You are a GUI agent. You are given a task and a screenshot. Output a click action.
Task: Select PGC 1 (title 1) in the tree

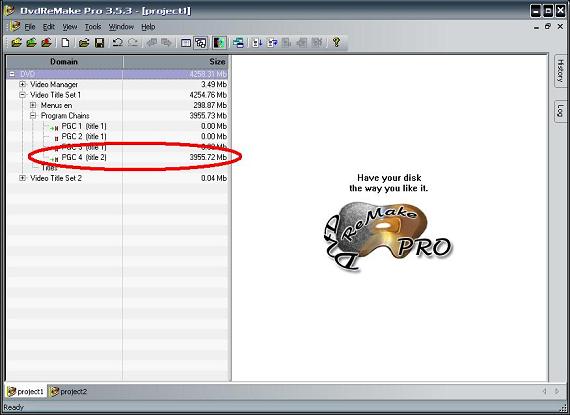(x=84, y=126)
